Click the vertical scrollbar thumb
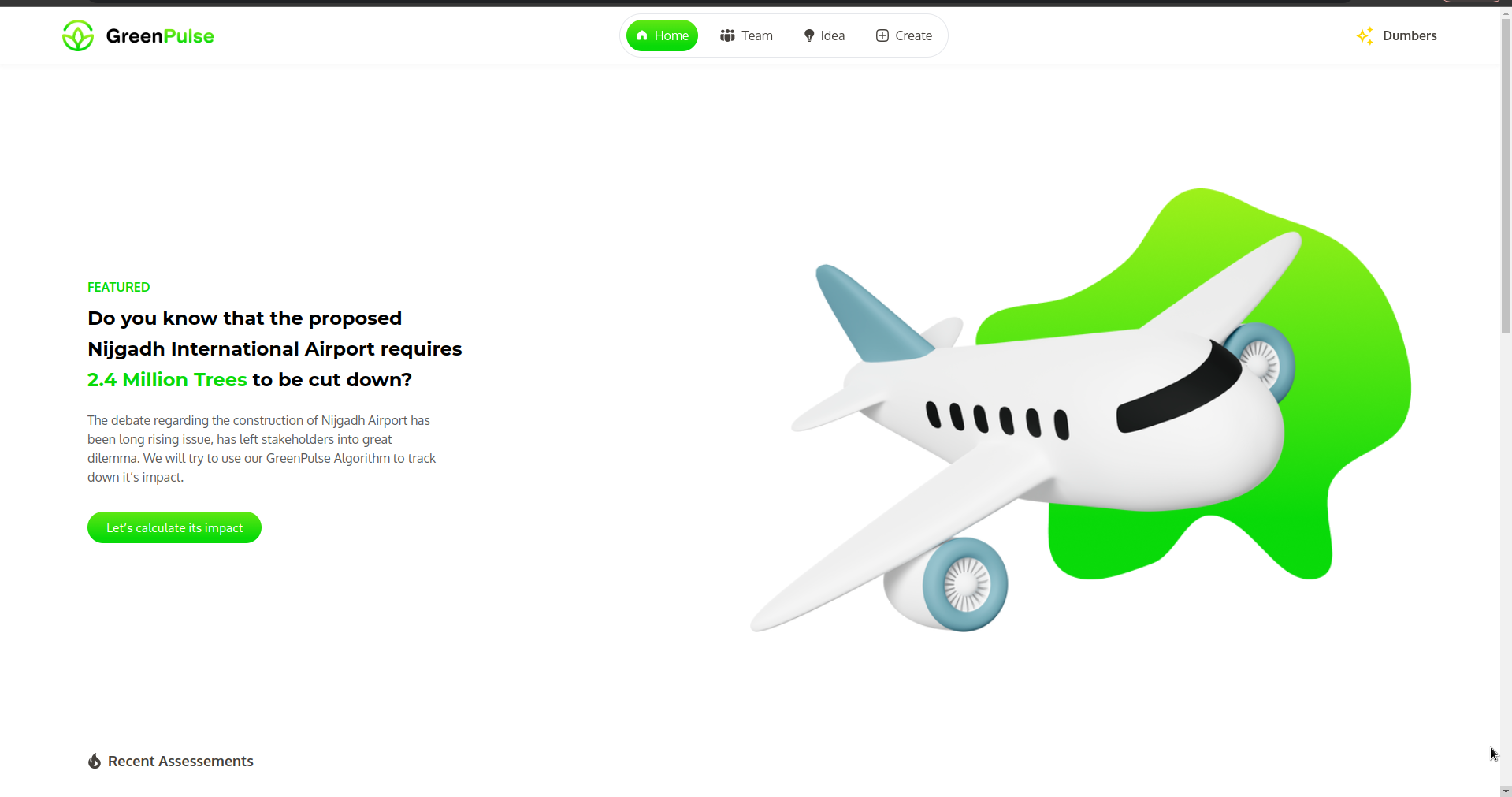This screenshot has height=797, width=1512. click(x=1506, y=173)
